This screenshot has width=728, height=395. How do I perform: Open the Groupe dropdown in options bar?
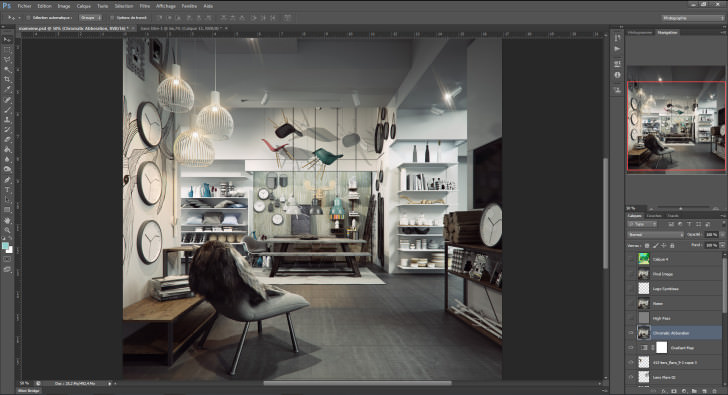point(91,18)
